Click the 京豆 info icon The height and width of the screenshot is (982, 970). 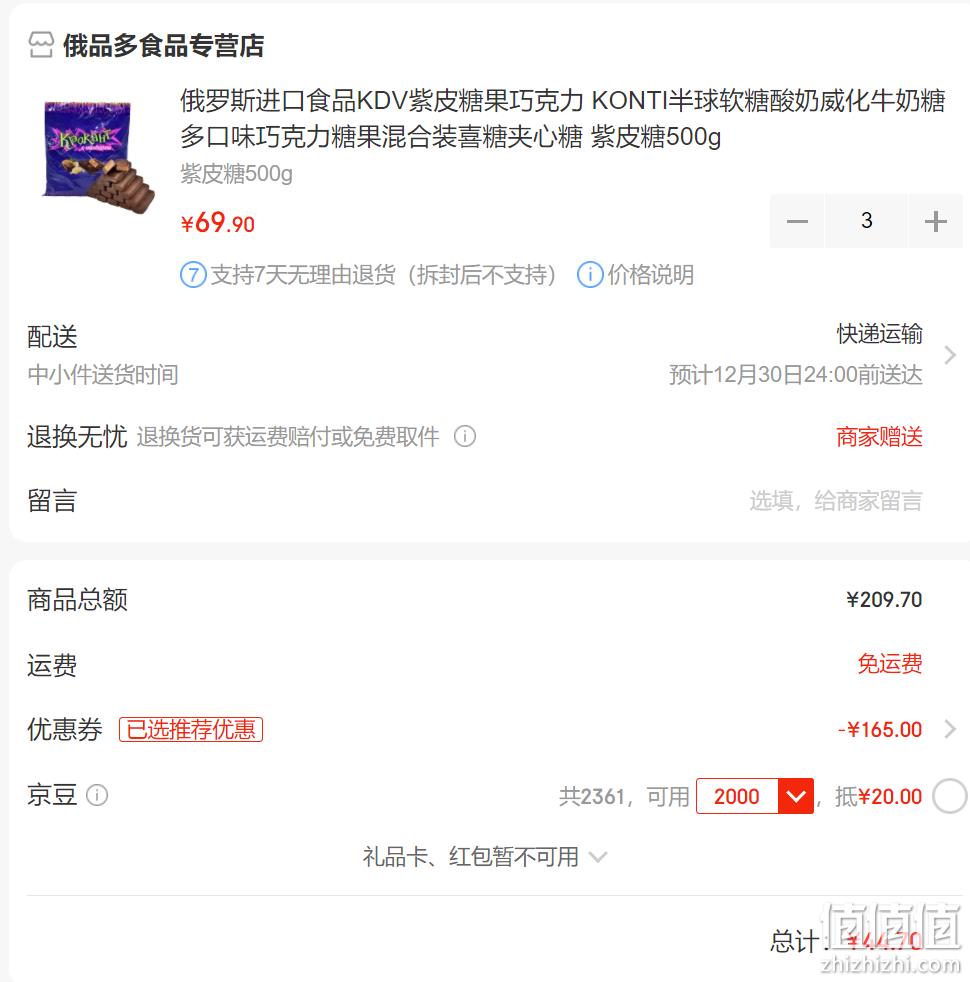(97, 795)
